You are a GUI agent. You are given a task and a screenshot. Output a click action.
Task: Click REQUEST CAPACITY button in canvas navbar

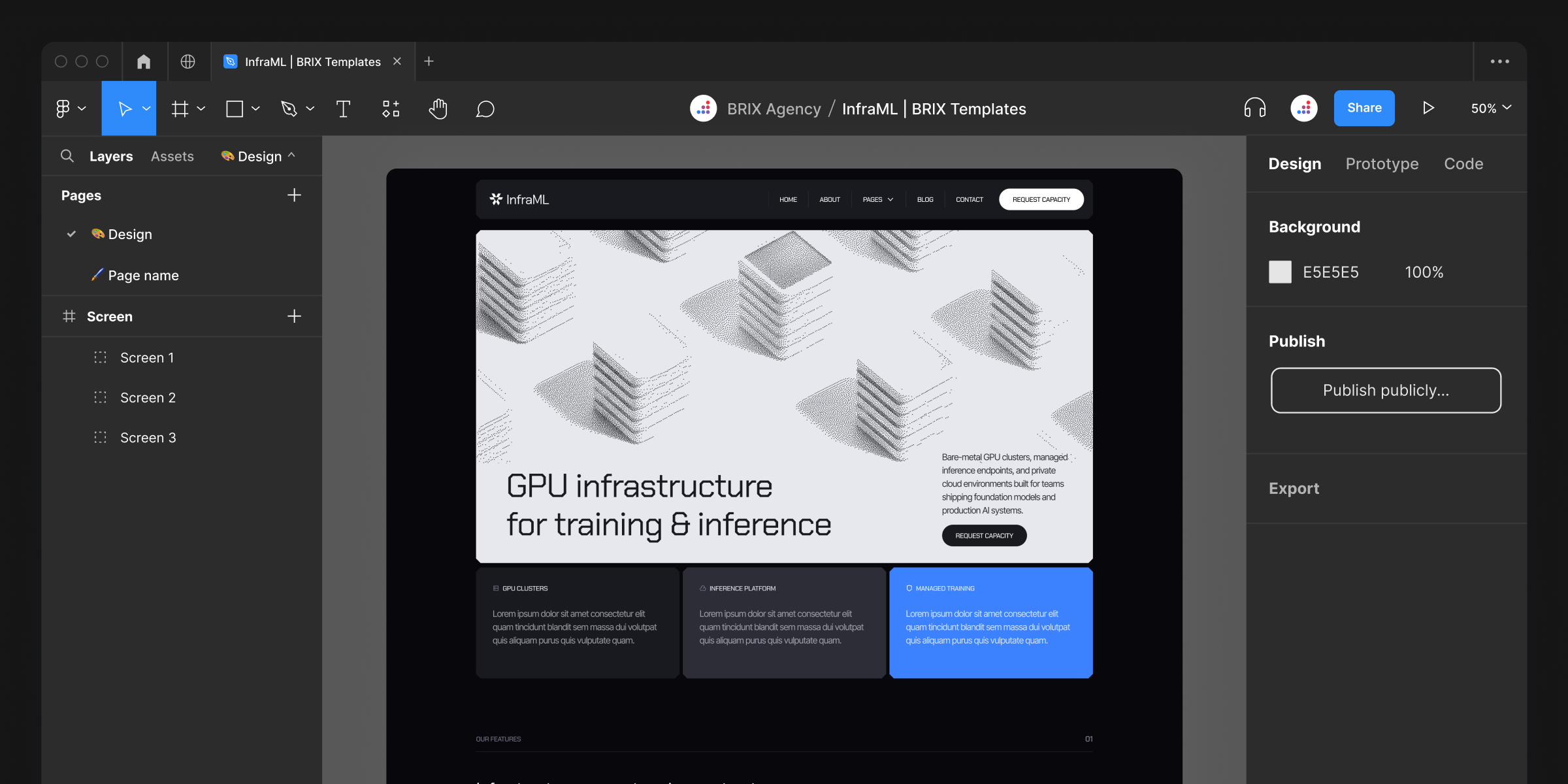[1041, 199]
